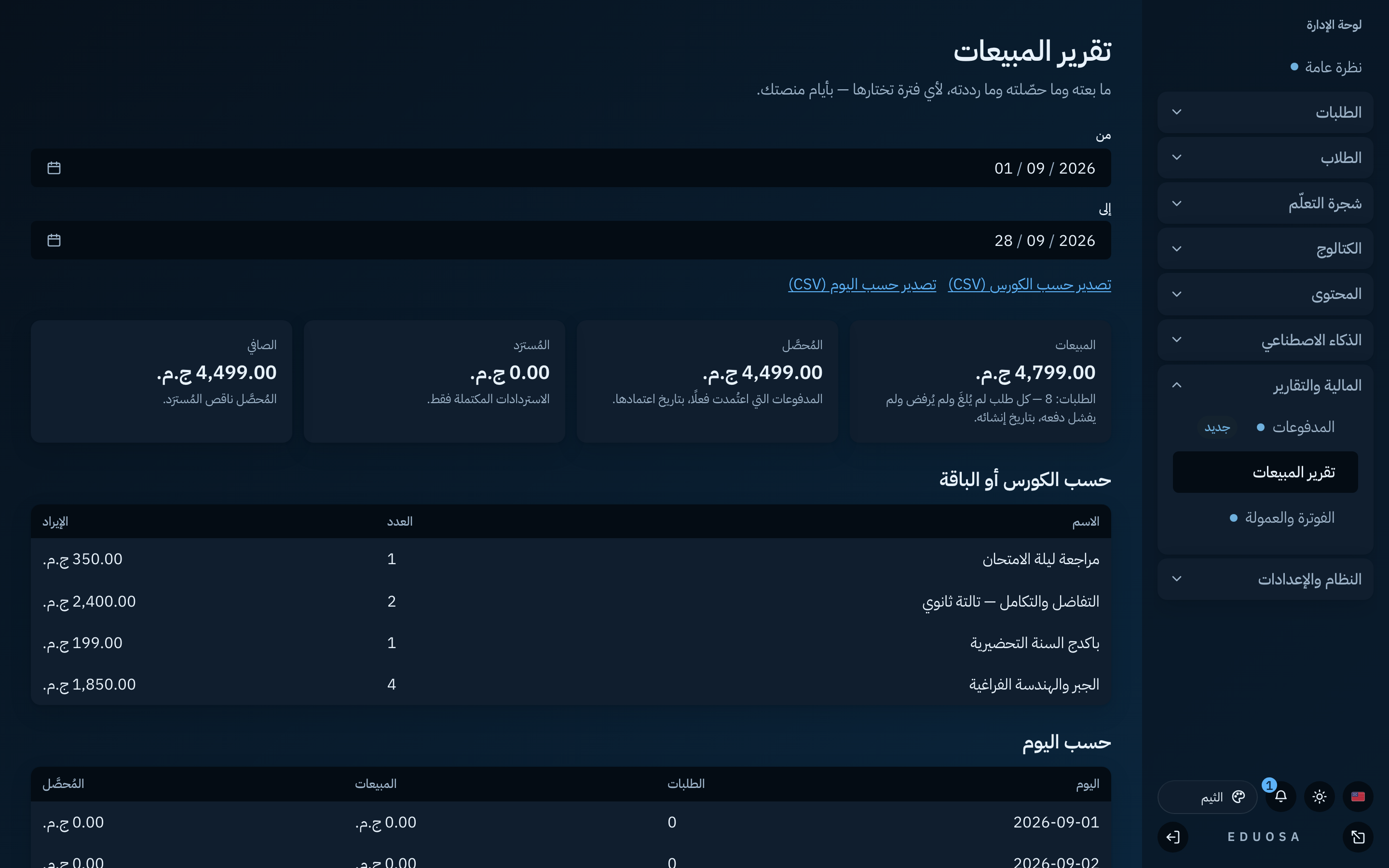
Task: Click the لوحة الإدارة heading
Action: [1334, 25]
